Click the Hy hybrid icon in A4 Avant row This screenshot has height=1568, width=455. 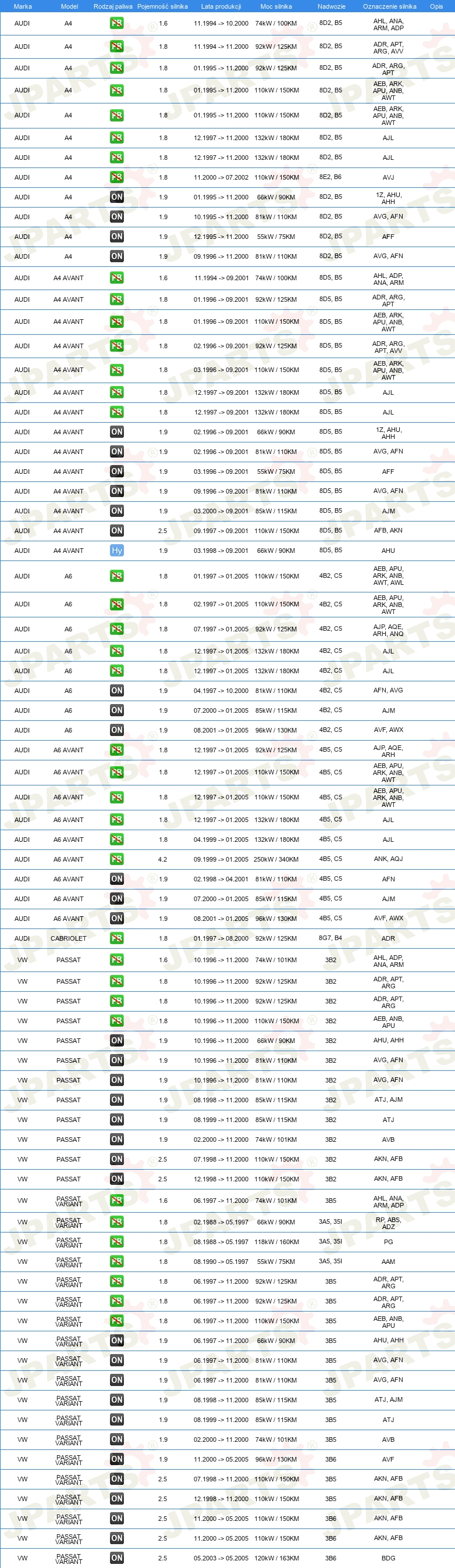tap(117, 551)
